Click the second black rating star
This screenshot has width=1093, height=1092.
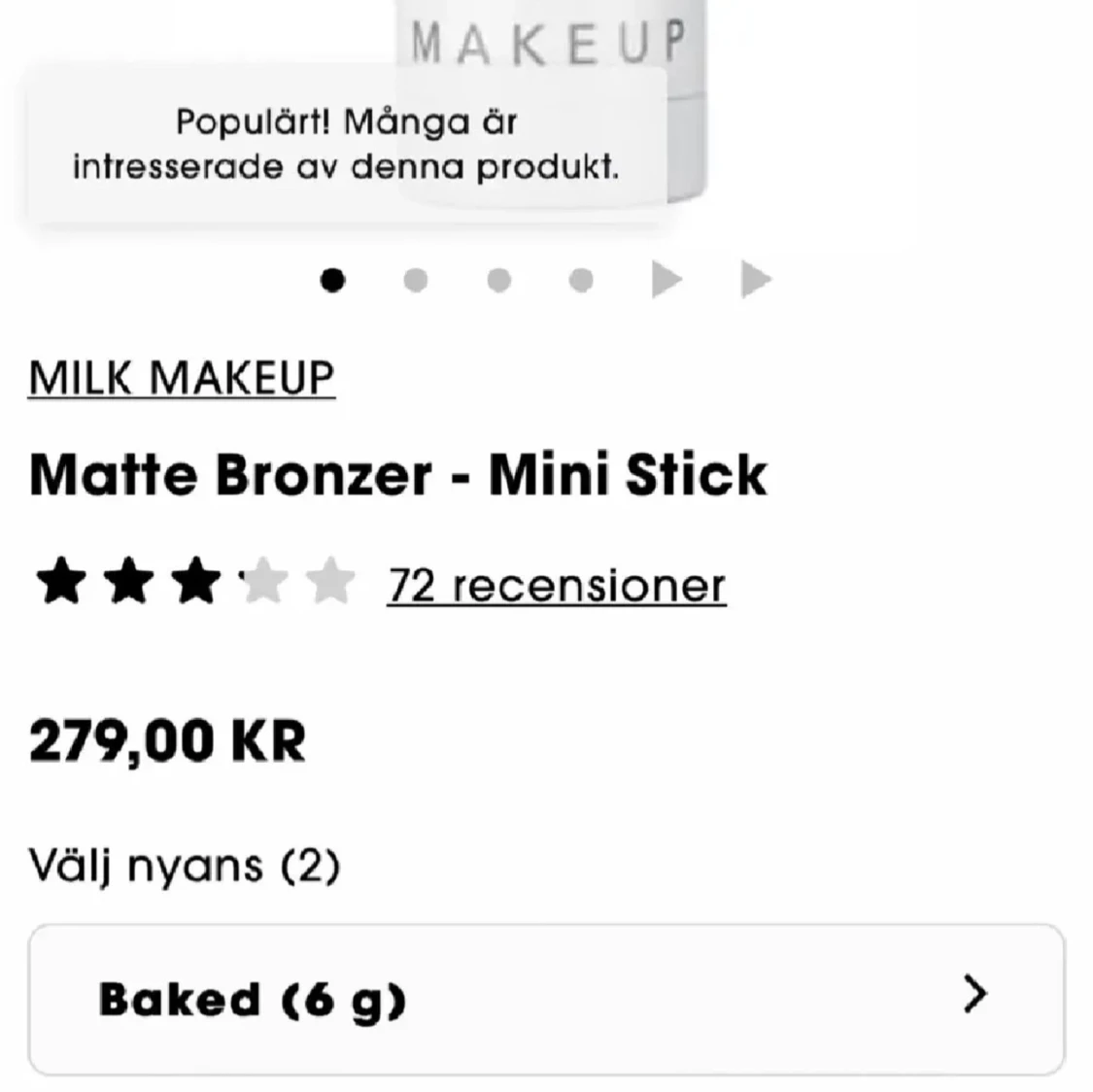128,581
